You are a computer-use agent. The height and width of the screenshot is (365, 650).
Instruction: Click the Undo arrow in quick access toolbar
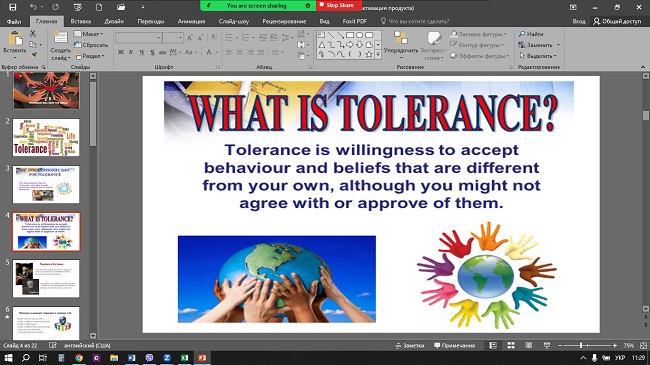coord(33,7)
